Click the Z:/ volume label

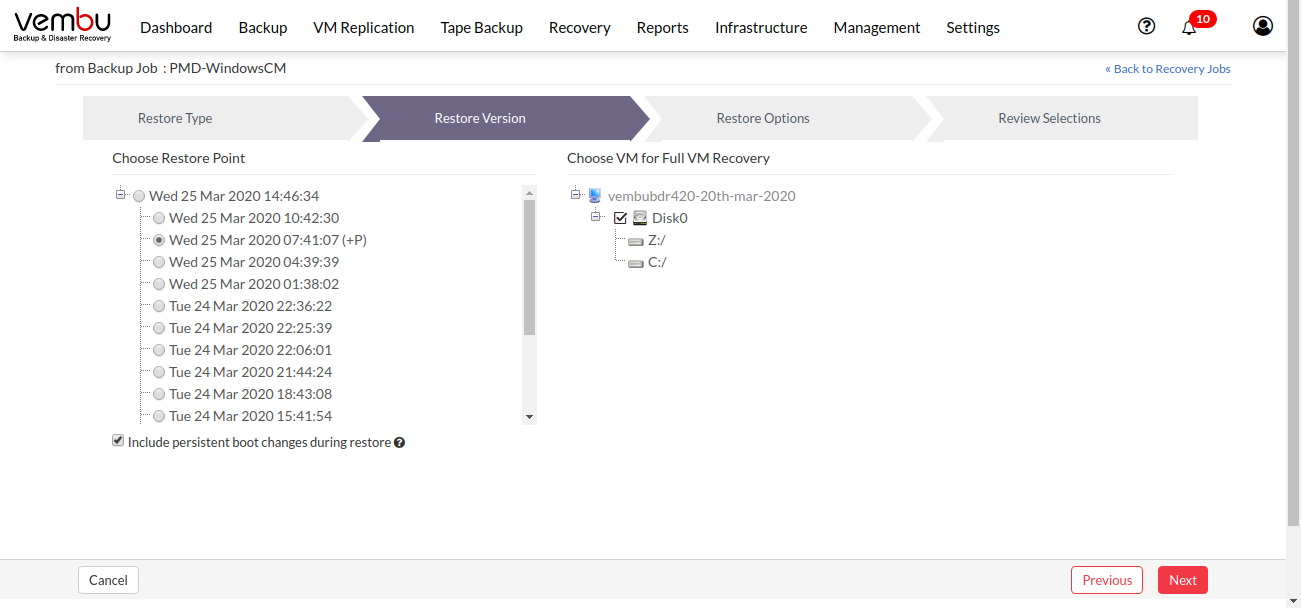(657, 240)
